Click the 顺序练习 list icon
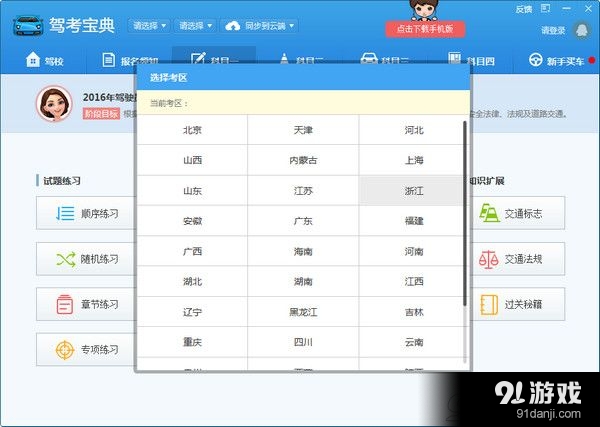Image resolution: width=600 pixels, height=427 pixels. (x=65, y=213)
